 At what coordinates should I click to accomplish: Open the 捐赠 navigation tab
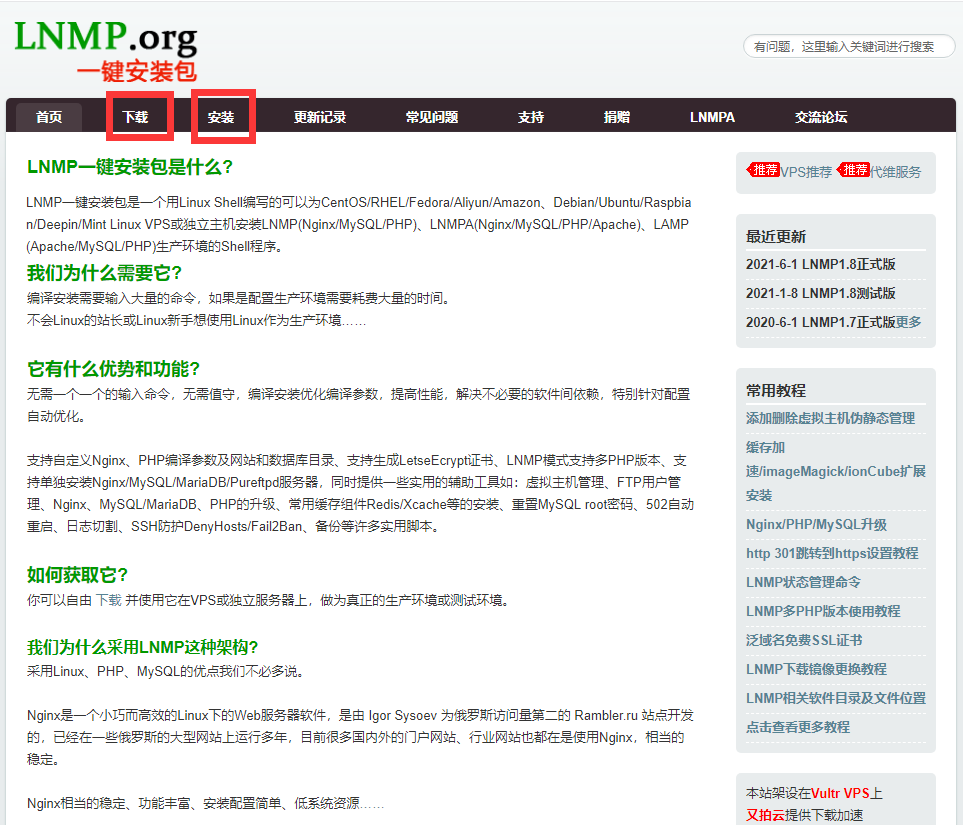617,117
